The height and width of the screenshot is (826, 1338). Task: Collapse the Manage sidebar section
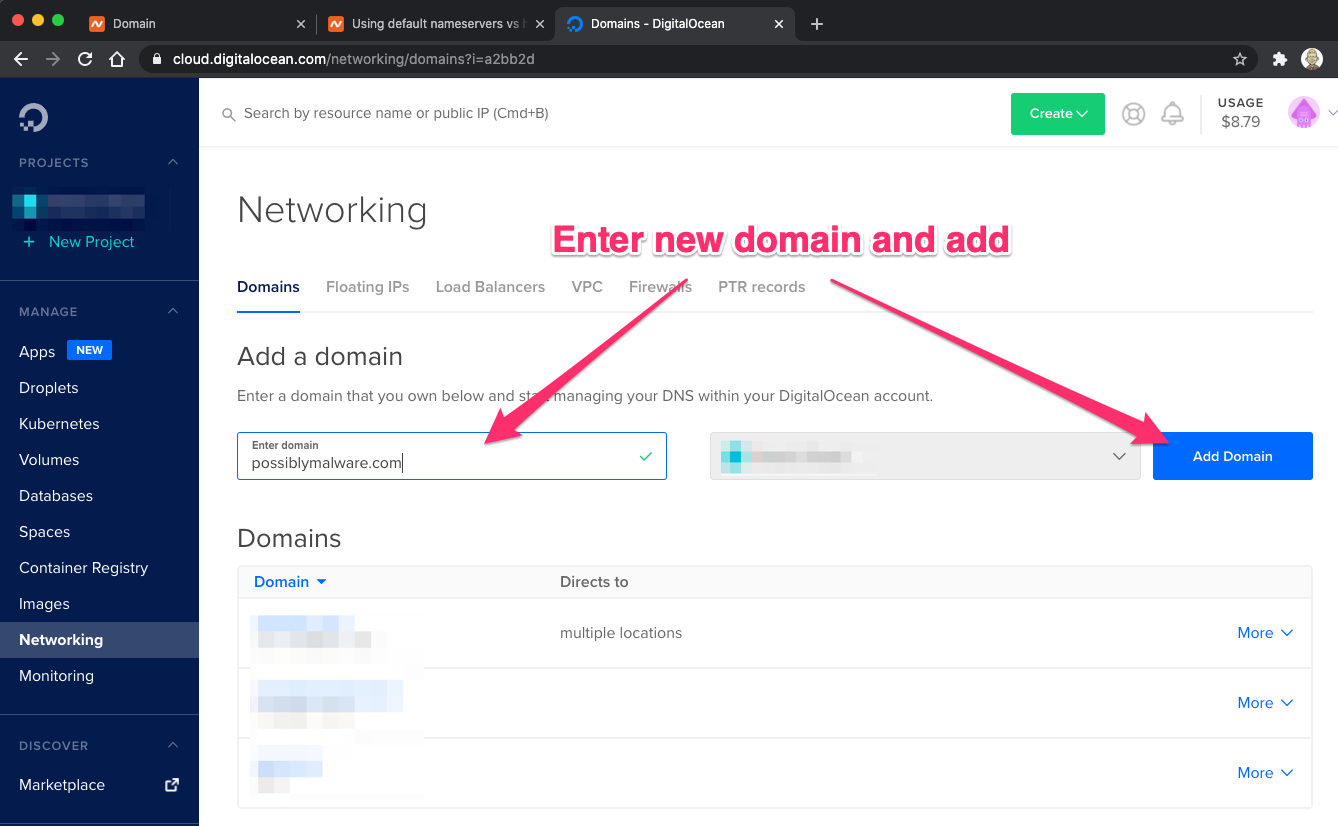coord(173,311)
